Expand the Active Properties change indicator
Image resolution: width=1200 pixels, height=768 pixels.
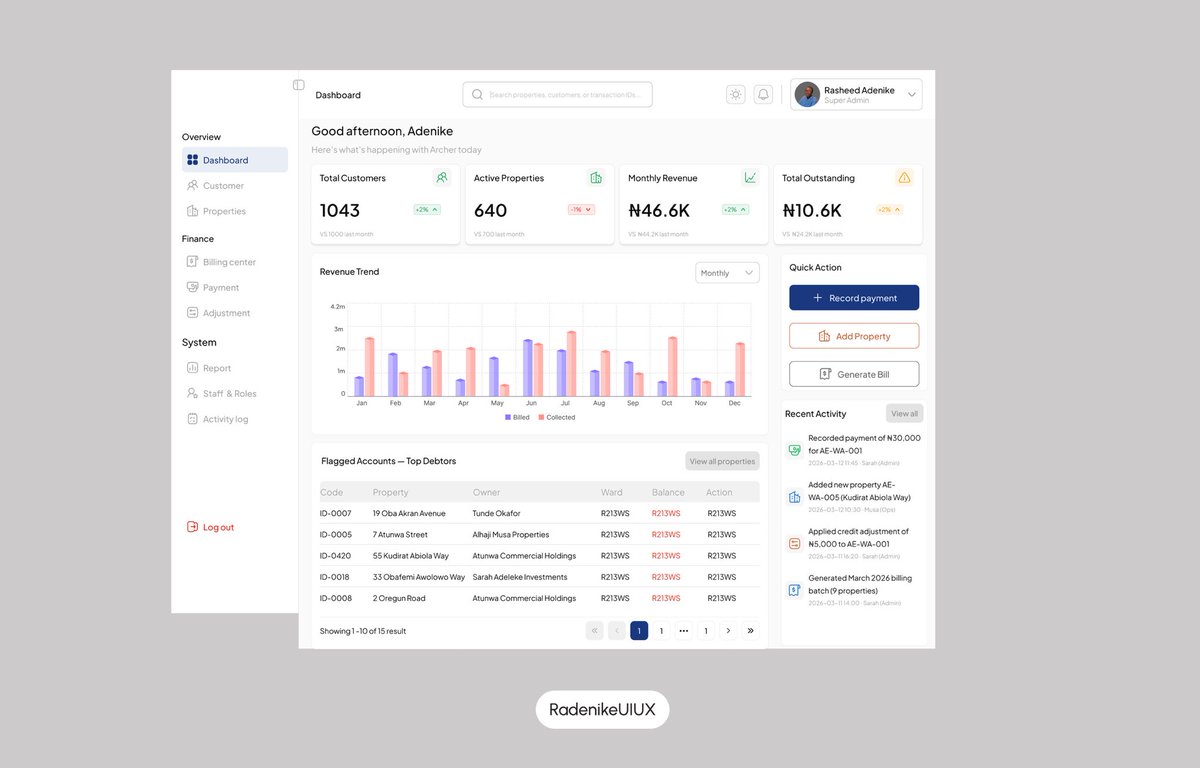click(583, 211)
